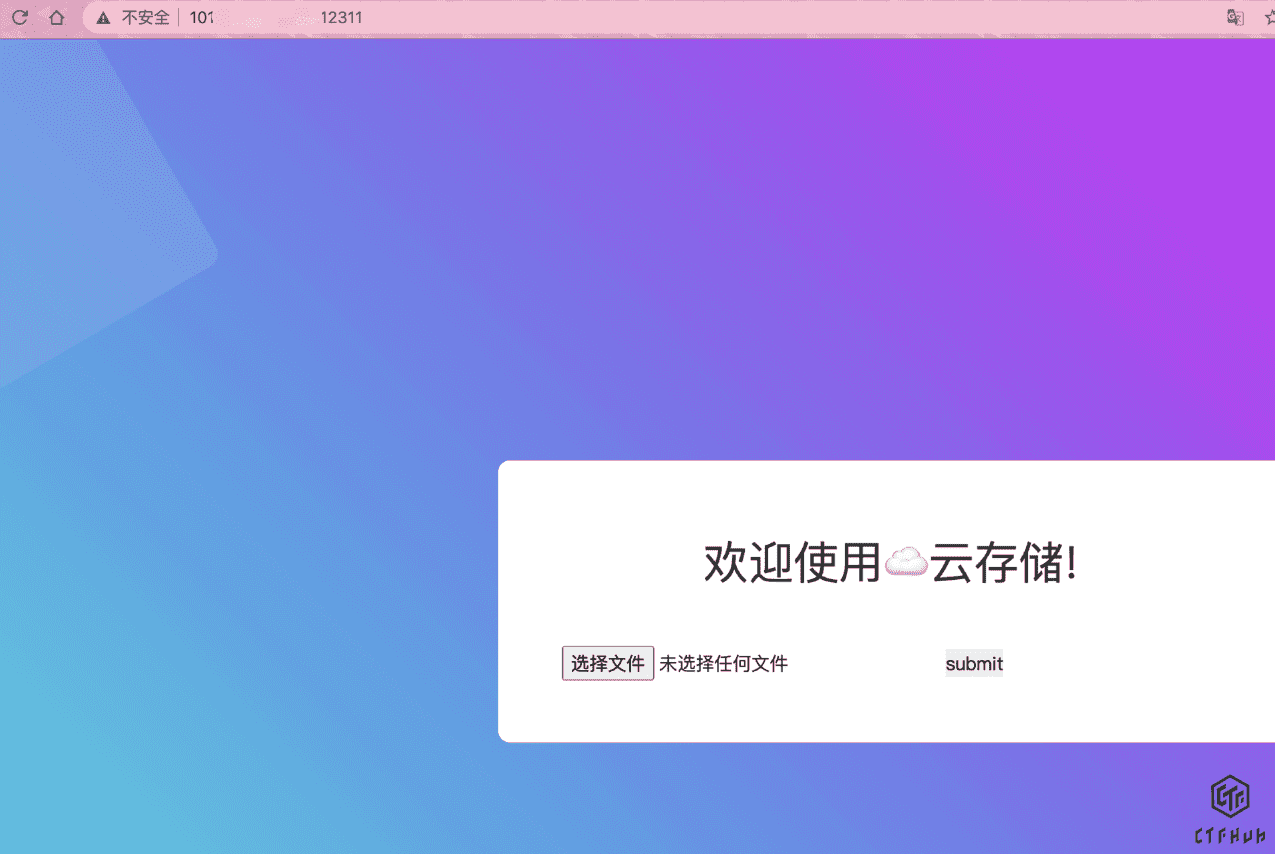Click the 未选择任何文件 file status label

tap(723, 663)
